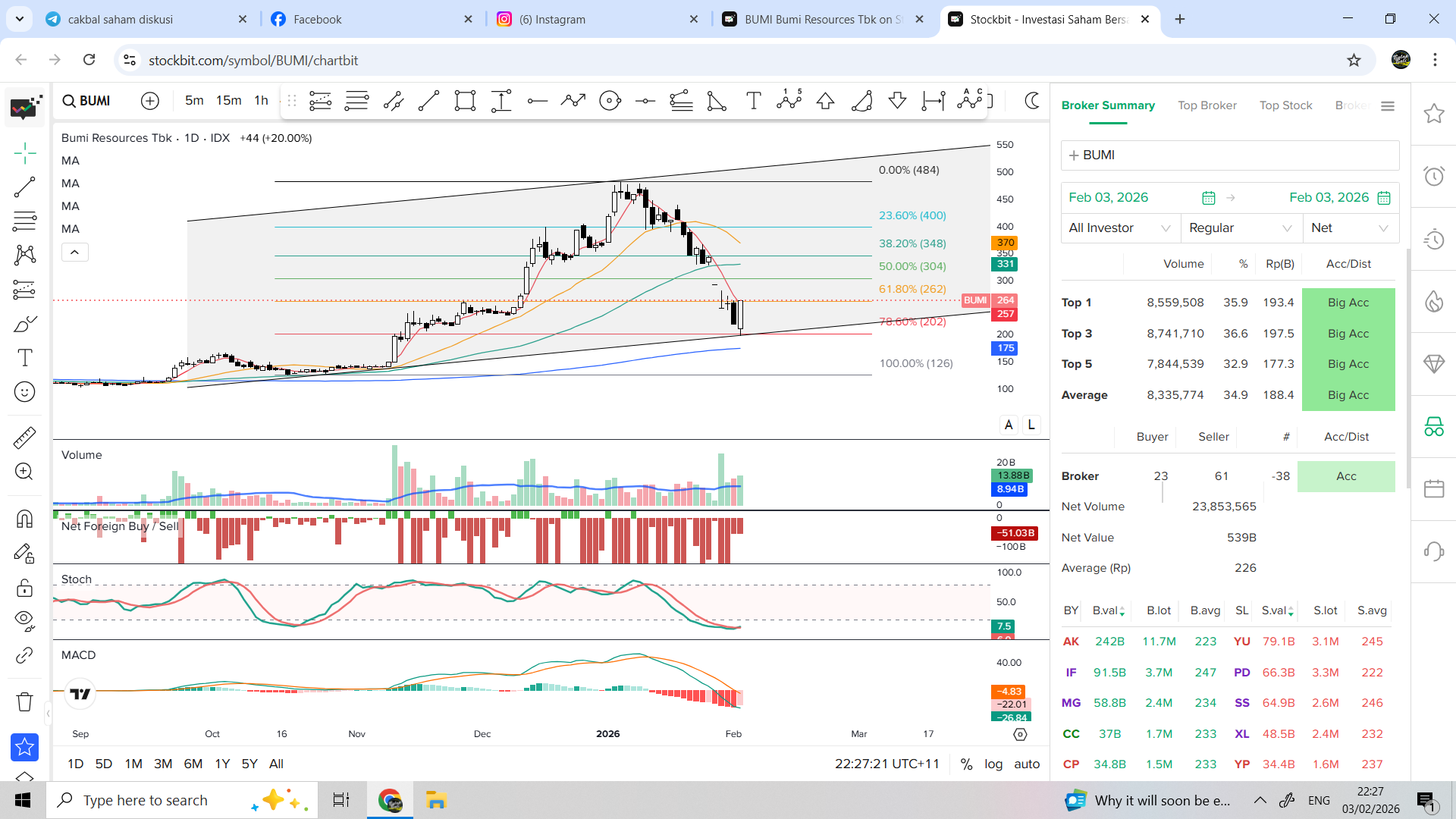
Task: Collapse the MA indicator legend
Action: coord(74,252)
